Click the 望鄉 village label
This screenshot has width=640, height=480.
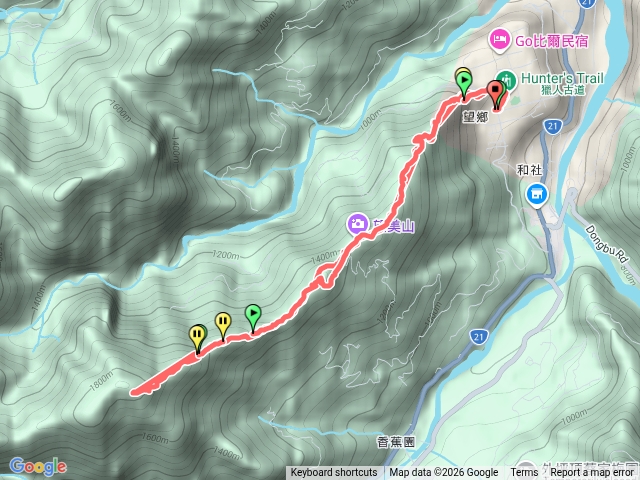point(476,117)
